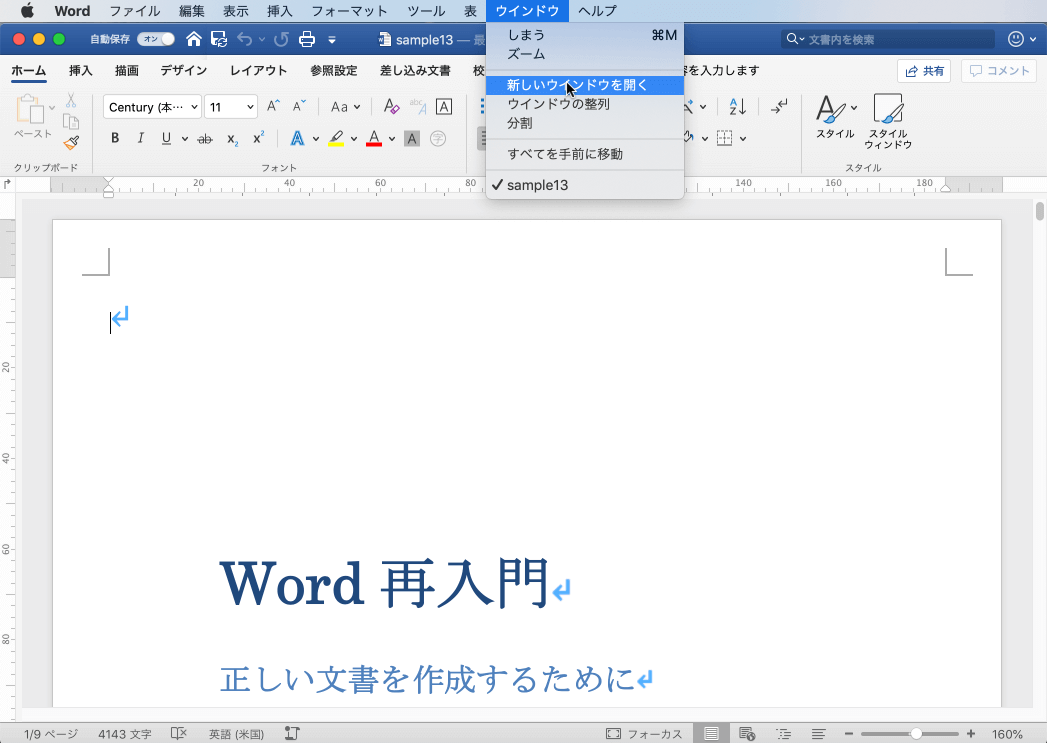
Task: Click the 文書内を検索 search field
Action: (x=888, y=39)
